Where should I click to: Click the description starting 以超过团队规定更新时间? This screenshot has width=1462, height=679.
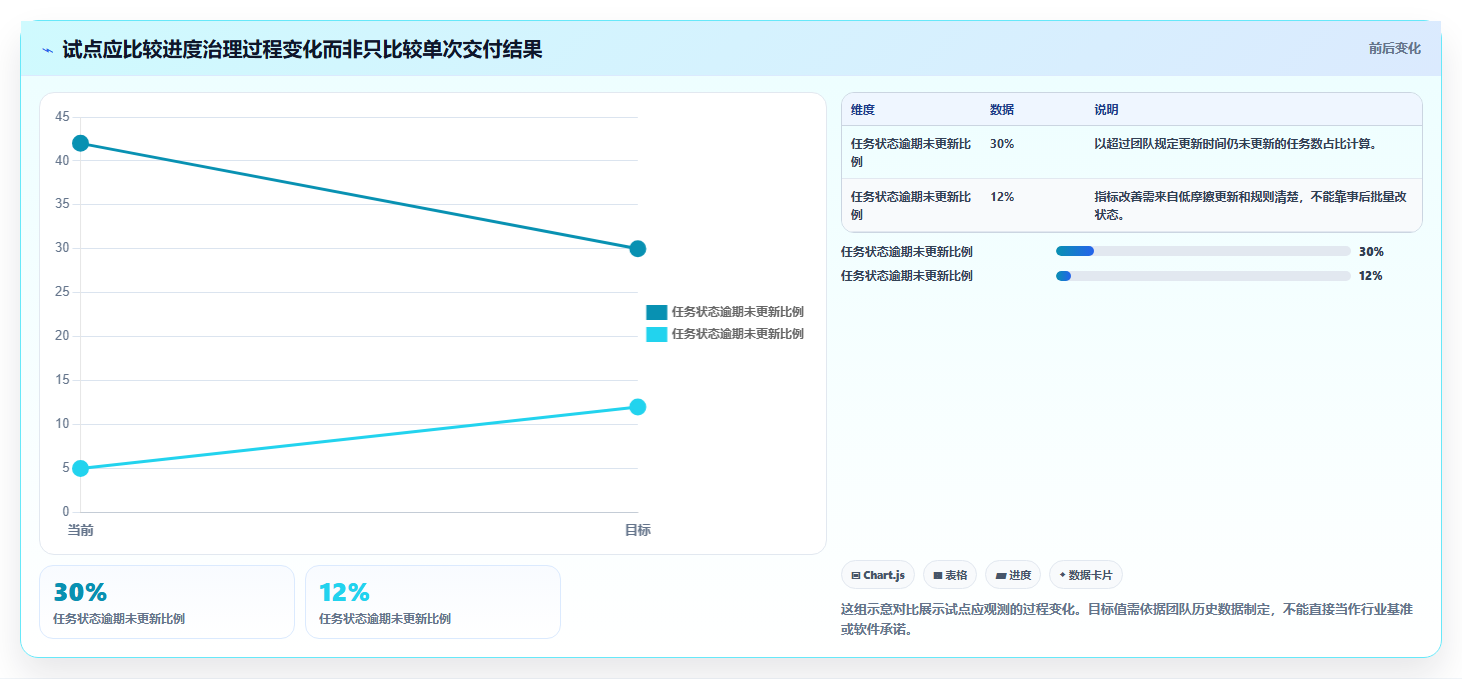click(x=1236, y=144)
